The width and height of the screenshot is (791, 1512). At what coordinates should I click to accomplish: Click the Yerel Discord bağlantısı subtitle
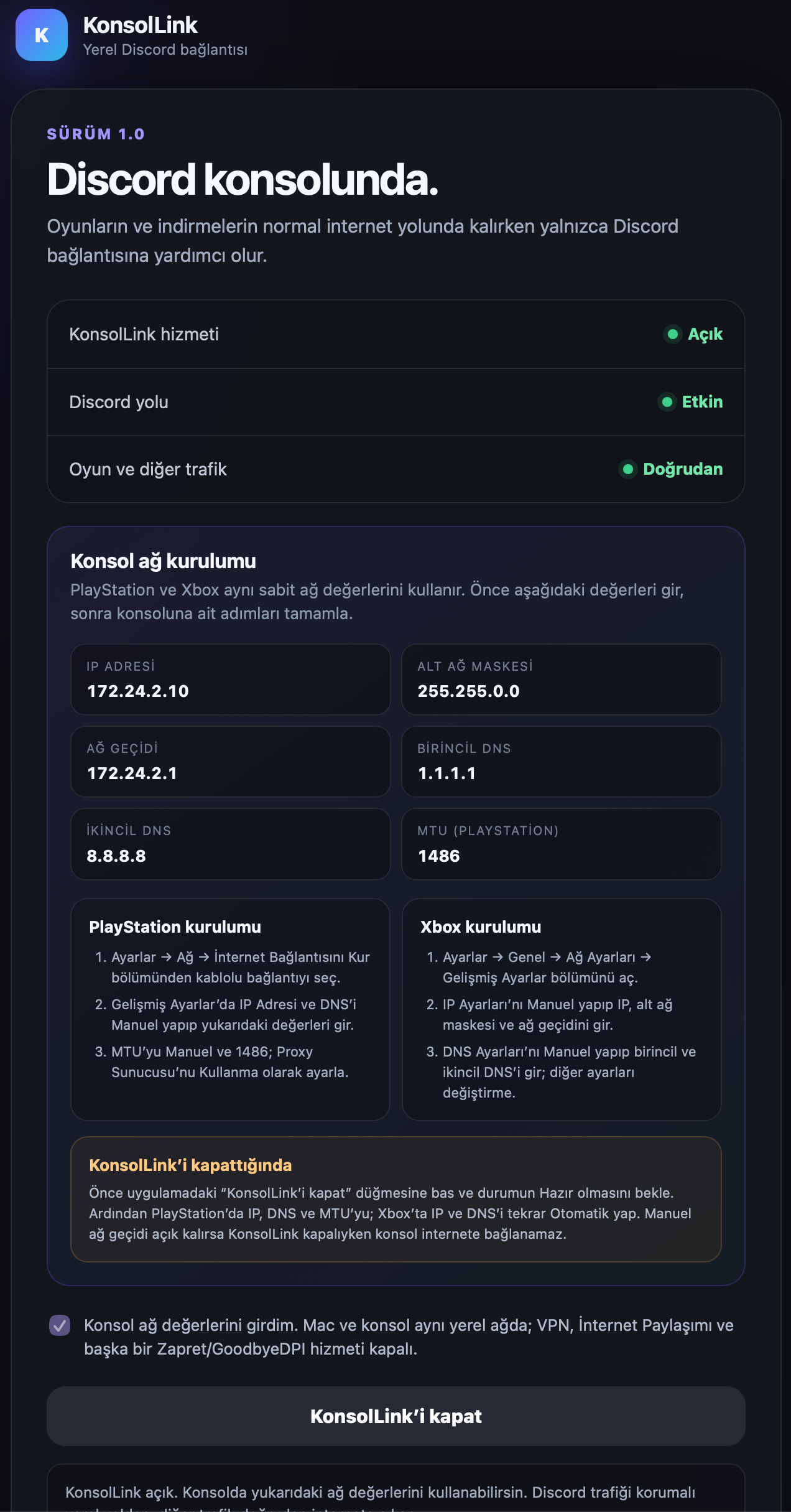click(165, 50)
